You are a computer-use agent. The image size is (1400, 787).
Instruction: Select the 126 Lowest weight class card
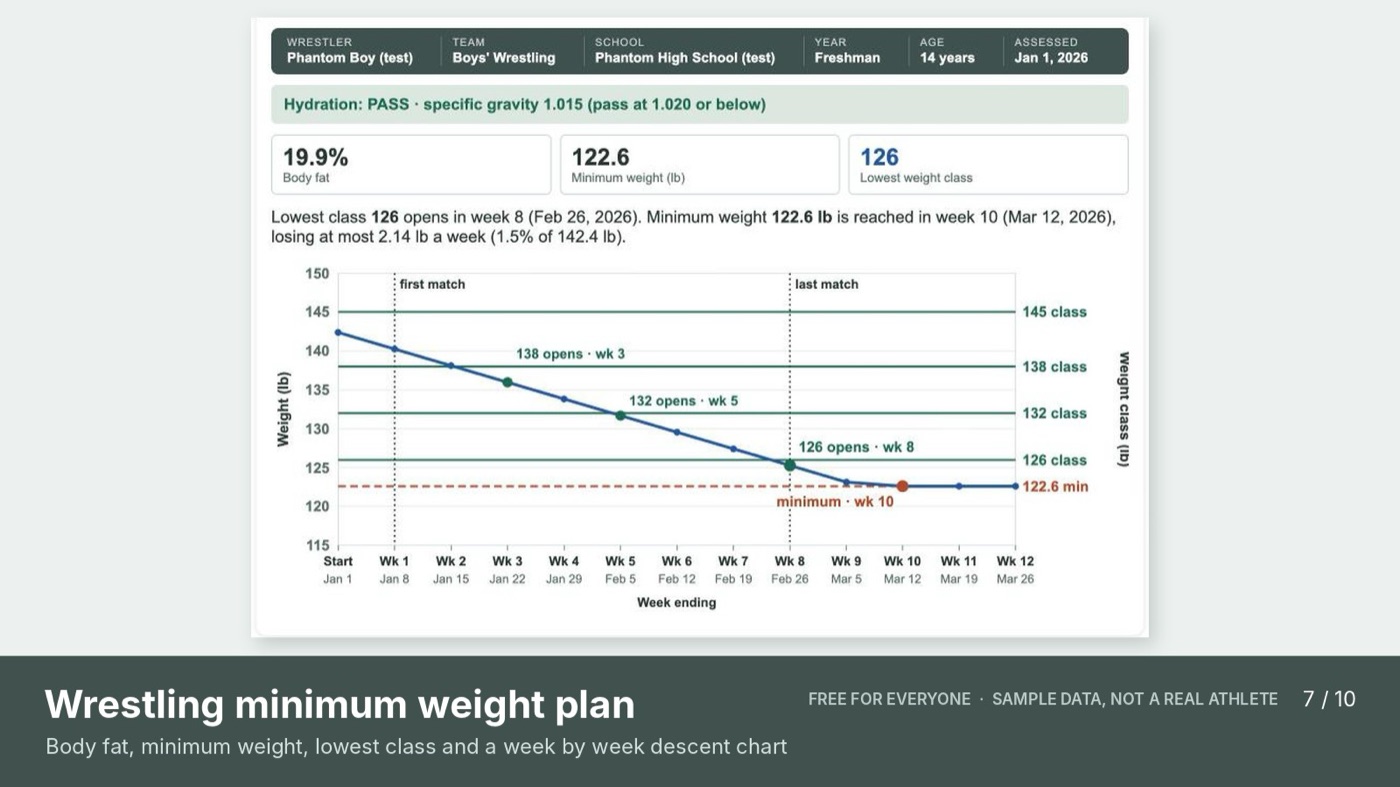tap(988, 165)
